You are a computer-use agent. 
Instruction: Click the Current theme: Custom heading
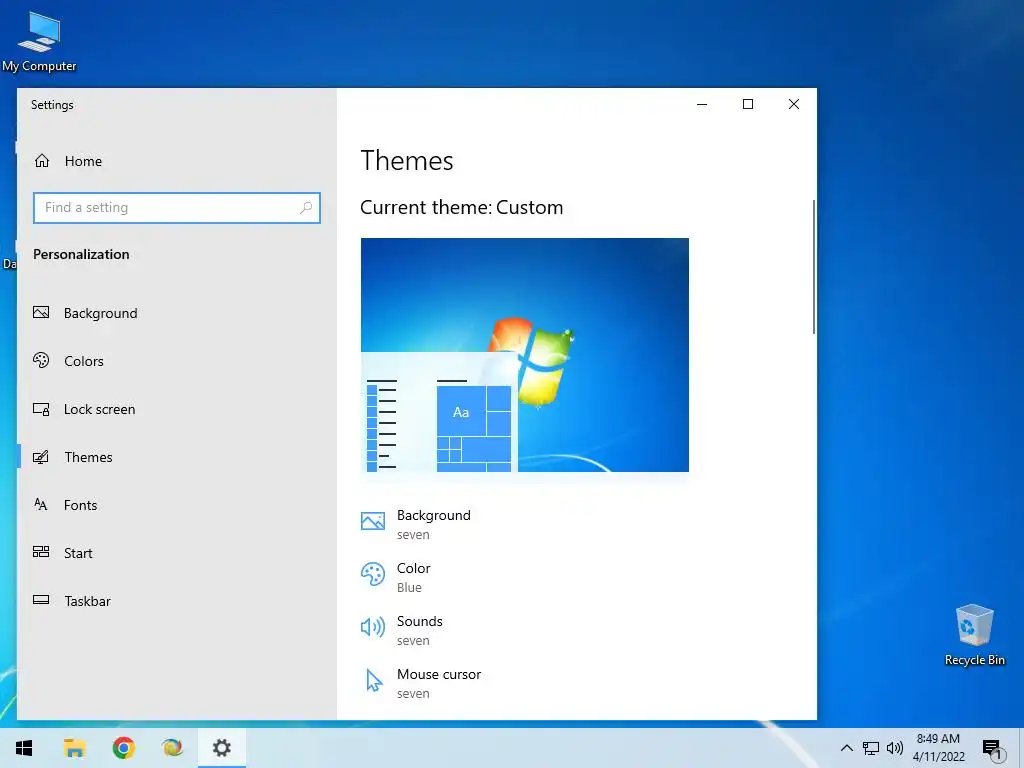[x=462, y=207]
